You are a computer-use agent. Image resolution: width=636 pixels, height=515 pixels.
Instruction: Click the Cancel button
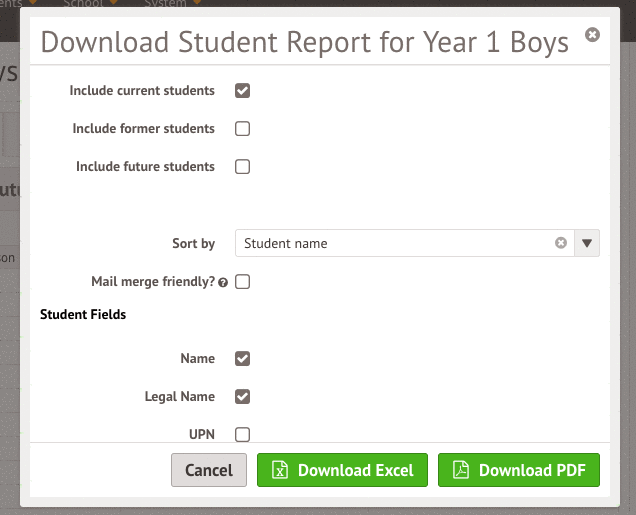click(x=209, y=470)
